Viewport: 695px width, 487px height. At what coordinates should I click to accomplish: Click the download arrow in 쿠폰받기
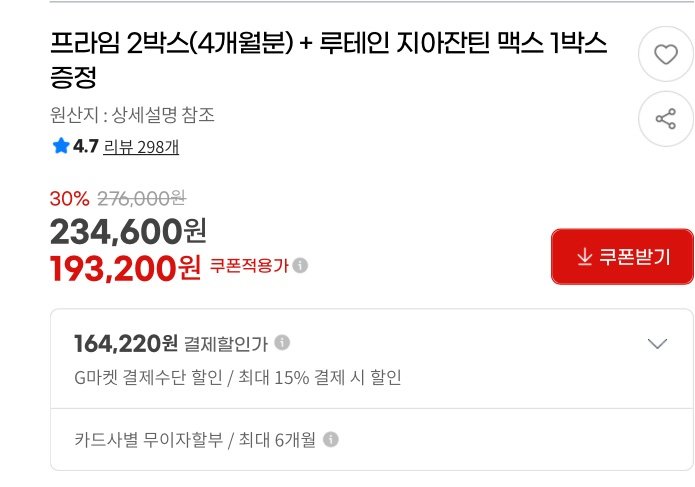(x=584, y=257)
